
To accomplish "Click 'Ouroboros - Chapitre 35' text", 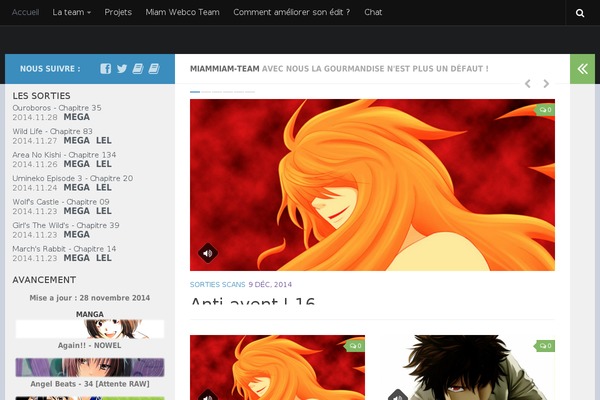I will [x=57, y=108].
